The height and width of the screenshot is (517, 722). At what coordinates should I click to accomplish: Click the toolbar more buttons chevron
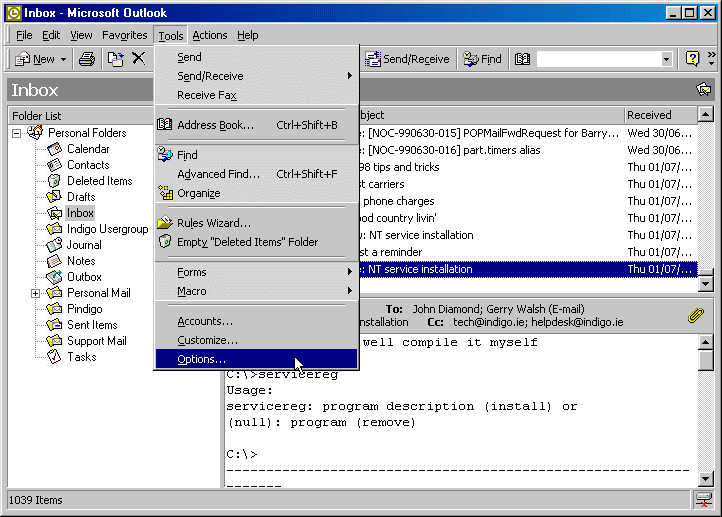(711, 58)
